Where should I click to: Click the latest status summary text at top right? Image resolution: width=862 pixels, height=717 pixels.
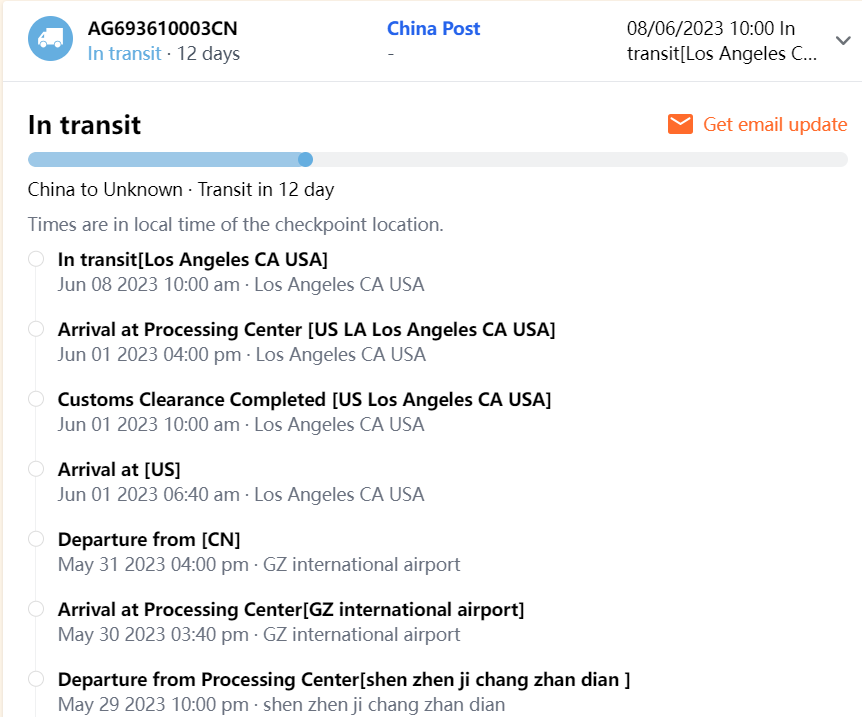point(722,41)
